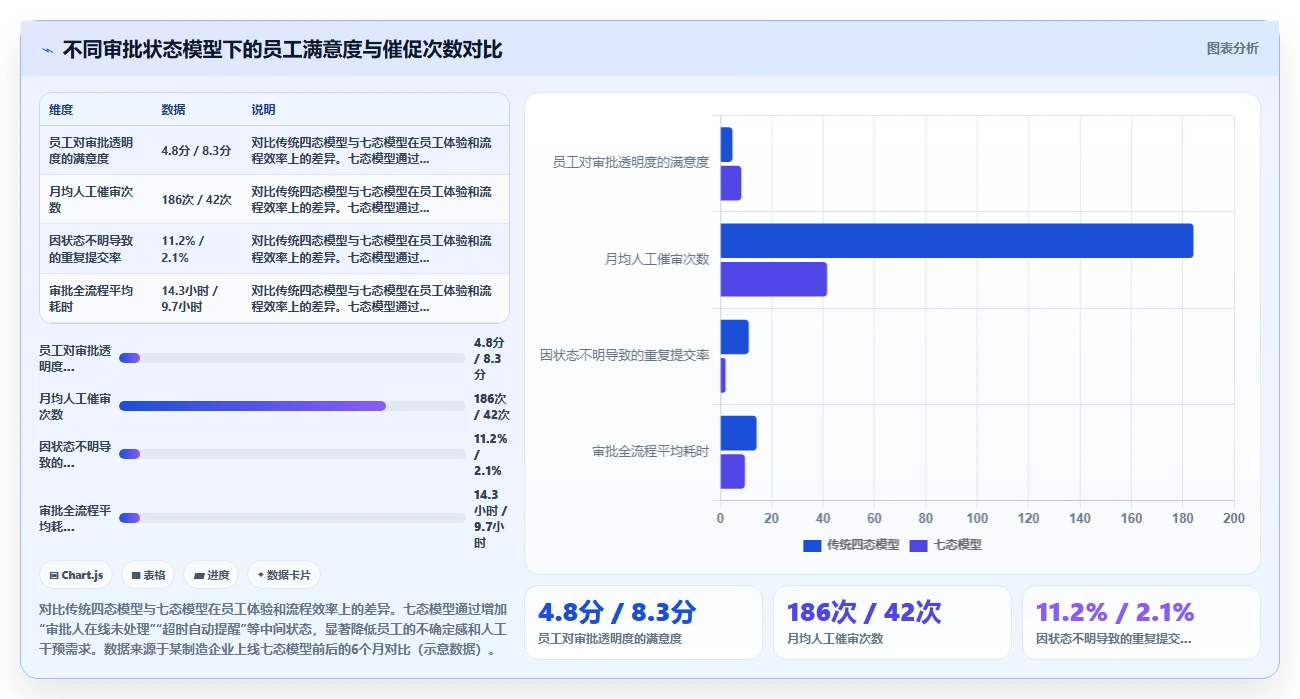Click the blue bar for 因状态不明导致的重复提交率
The height and width of the screenshot is (699, 1300).
tap(735, 337)
